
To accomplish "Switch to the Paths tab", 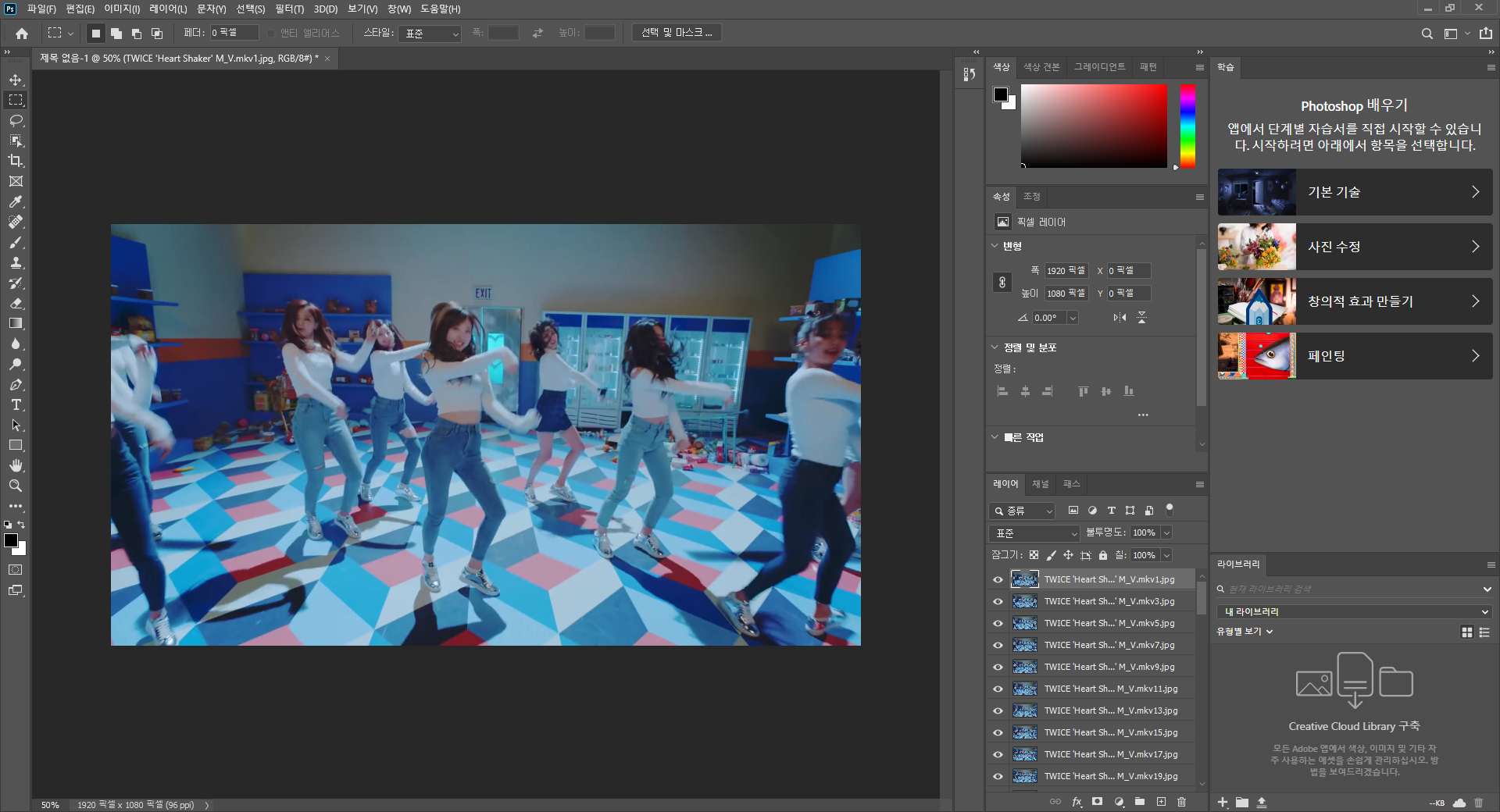I will click(x=1071, y=484).
